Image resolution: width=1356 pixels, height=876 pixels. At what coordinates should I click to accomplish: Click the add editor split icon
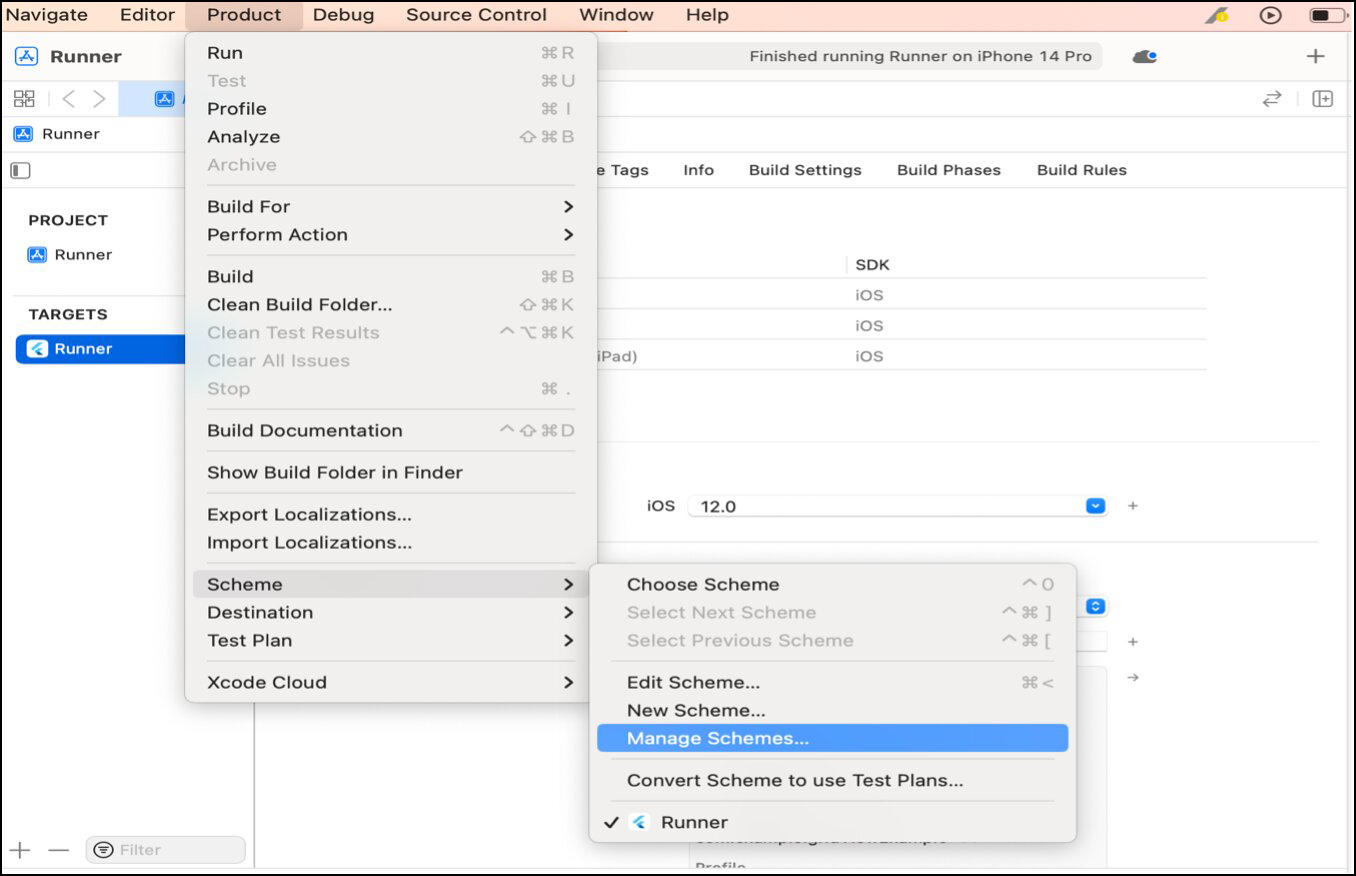tap(1322, 98)
